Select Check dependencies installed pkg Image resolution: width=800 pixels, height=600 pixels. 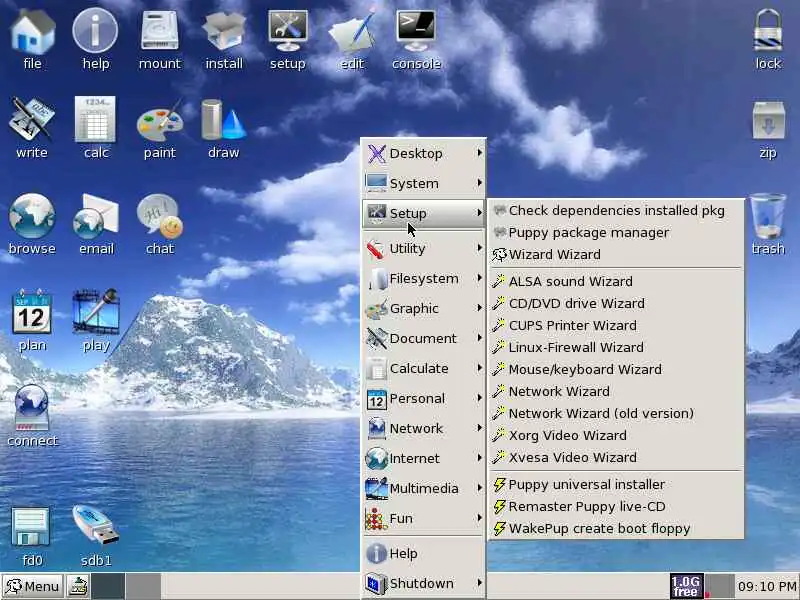point(616,211)
